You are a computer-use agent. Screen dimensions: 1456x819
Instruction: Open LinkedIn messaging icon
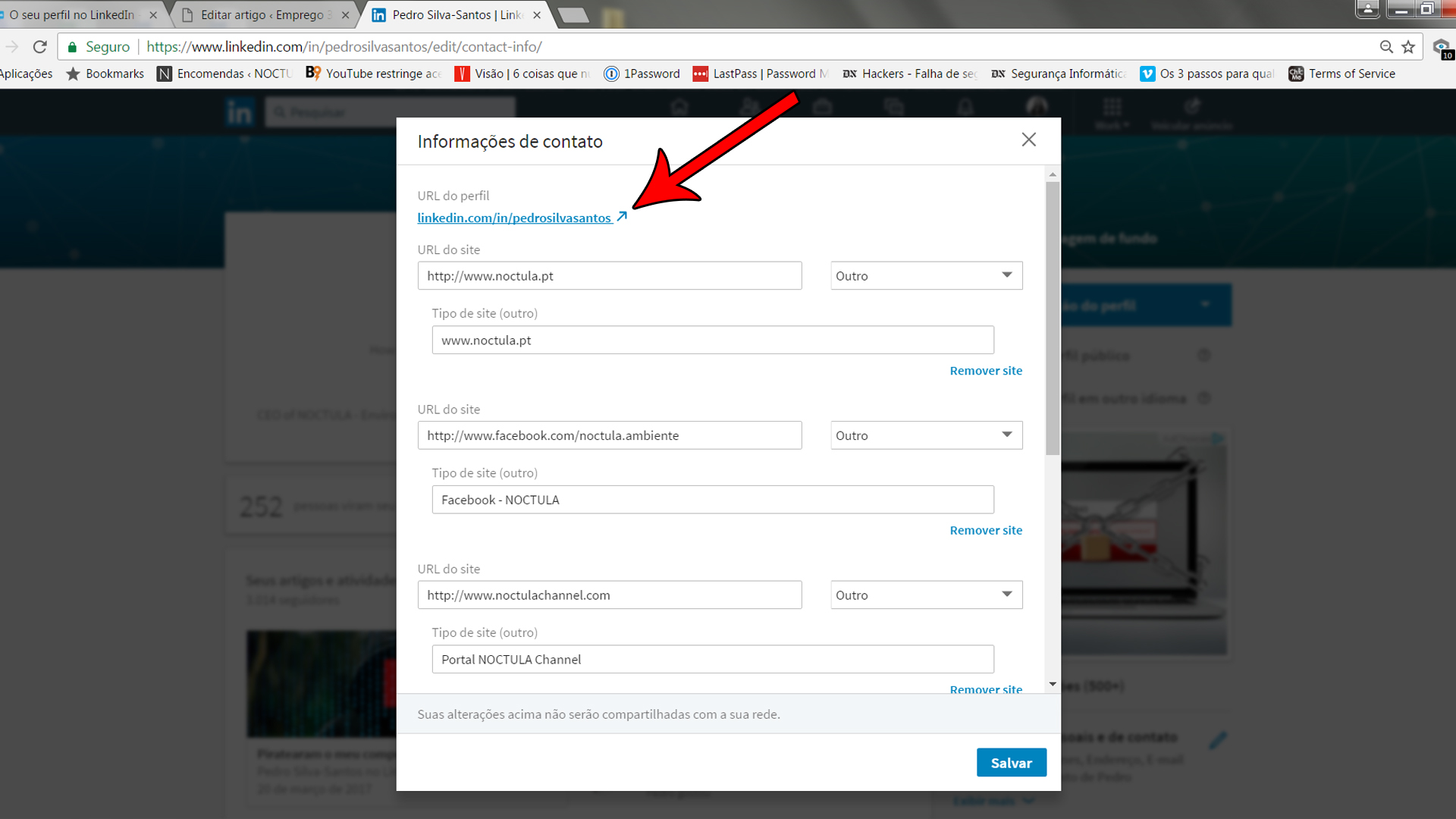(x=894, y=107)
